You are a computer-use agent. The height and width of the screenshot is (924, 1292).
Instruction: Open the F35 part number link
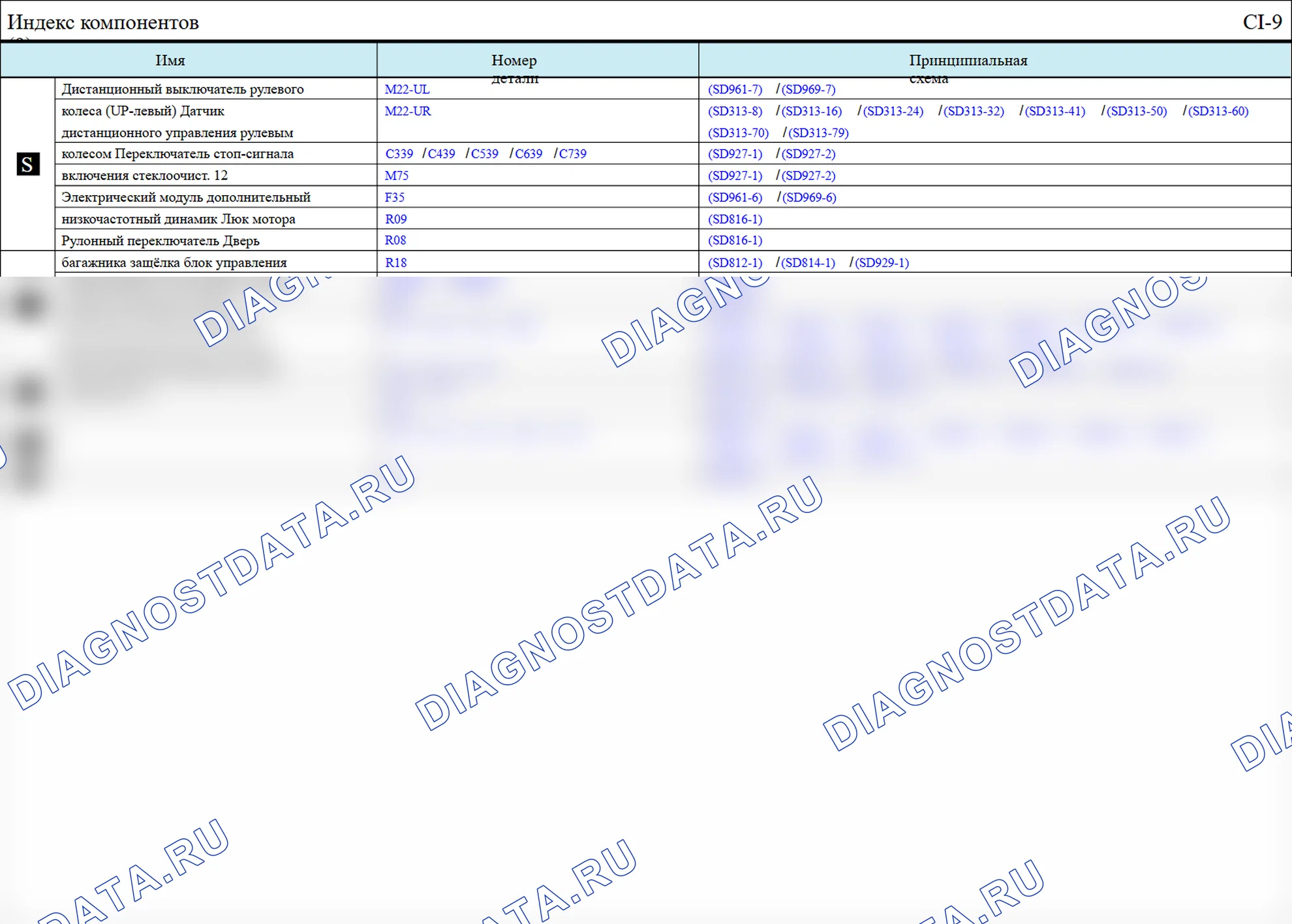(395, 197)
